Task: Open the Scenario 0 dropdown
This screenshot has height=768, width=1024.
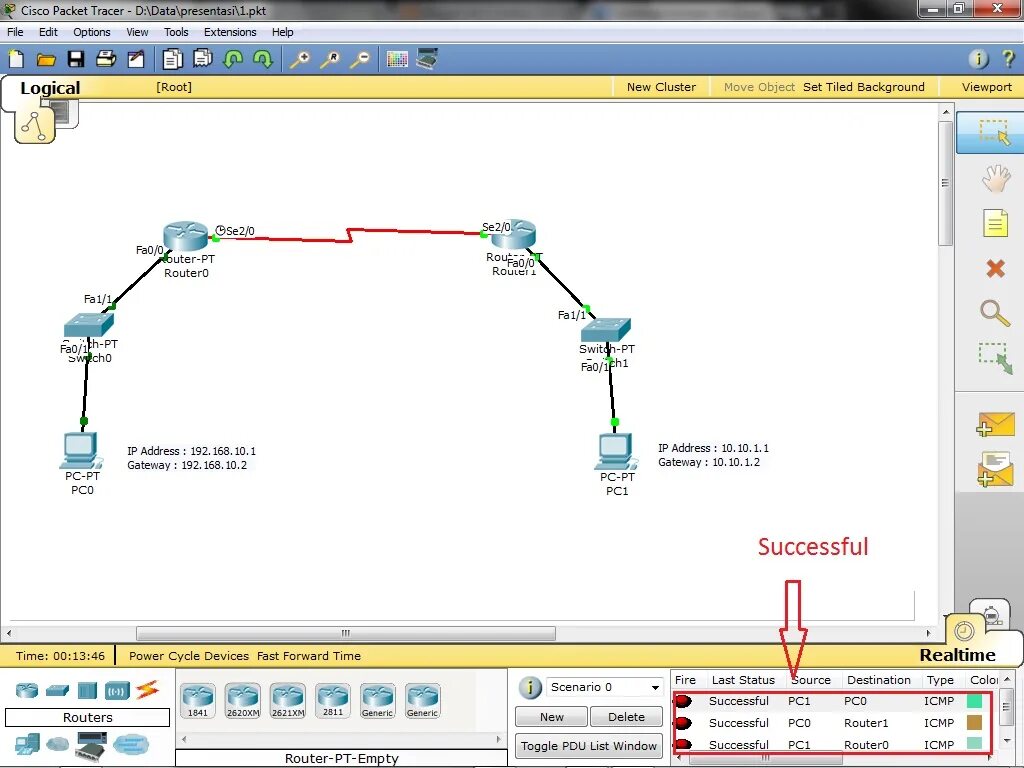Action: (604, 687)
